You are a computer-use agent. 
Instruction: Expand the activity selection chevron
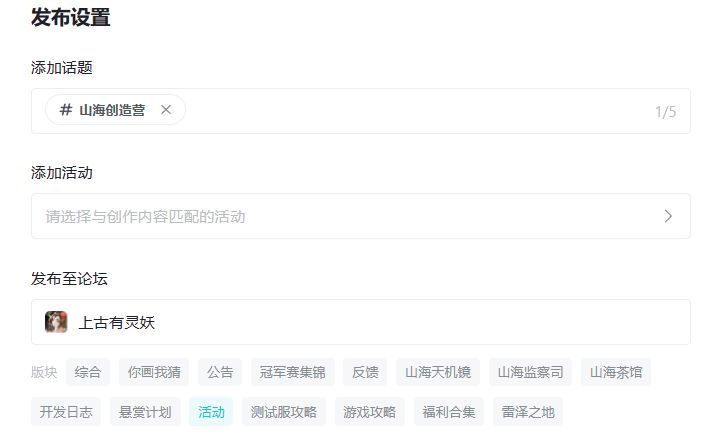[668, 216]
